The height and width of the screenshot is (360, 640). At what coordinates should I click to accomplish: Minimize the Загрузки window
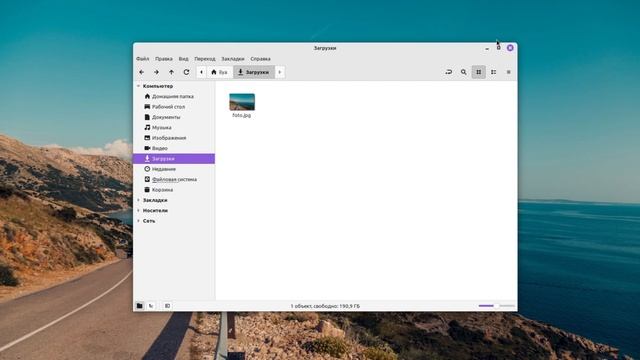pyautogui.click(x=487, y=48)
